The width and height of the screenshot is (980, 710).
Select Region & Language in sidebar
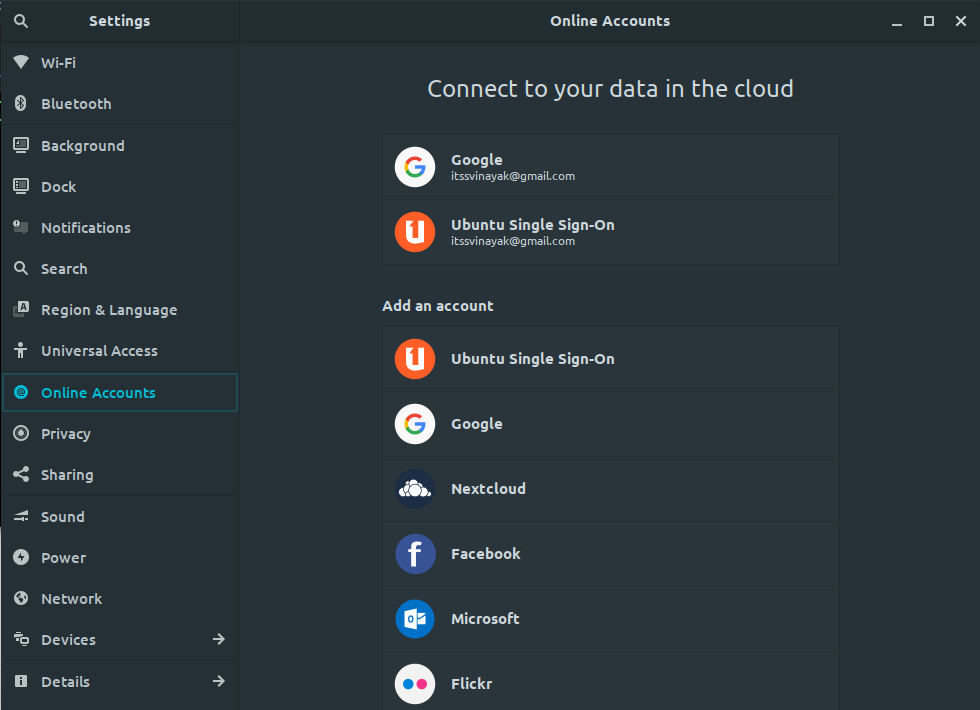109,310
